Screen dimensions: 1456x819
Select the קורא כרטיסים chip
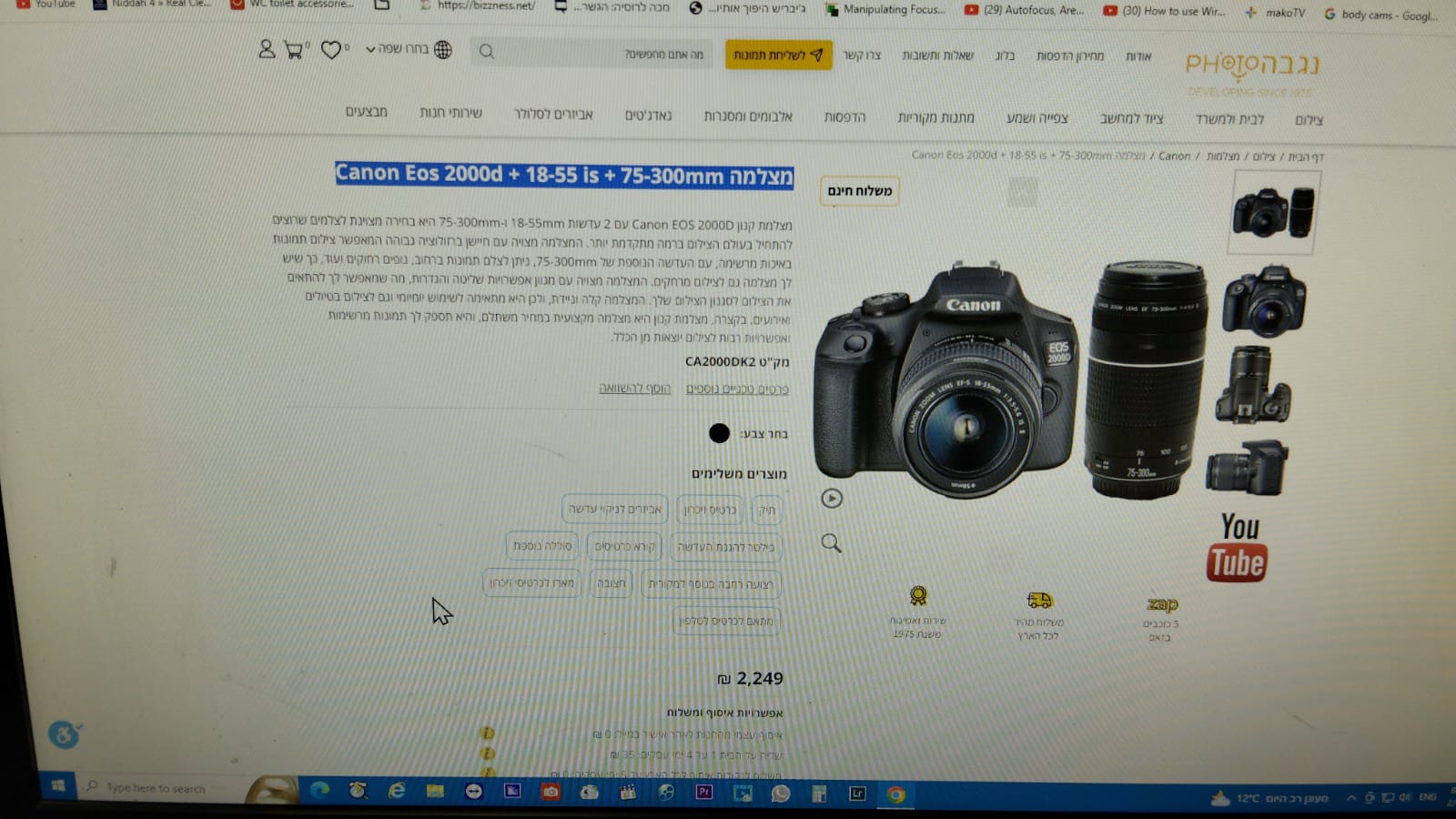[624, 546]
